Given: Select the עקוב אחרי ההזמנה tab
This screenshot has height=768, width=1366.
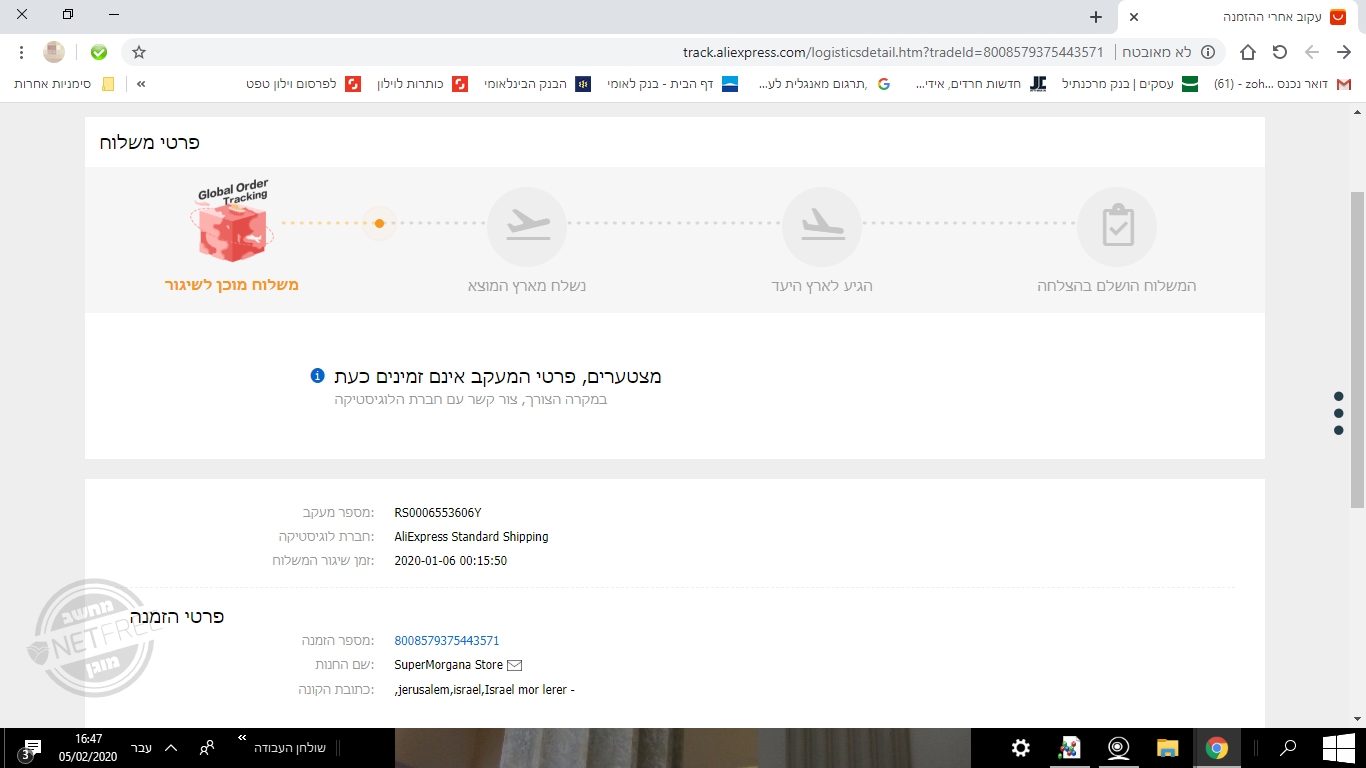Looking at the screenshot, I should [1240, 17].
